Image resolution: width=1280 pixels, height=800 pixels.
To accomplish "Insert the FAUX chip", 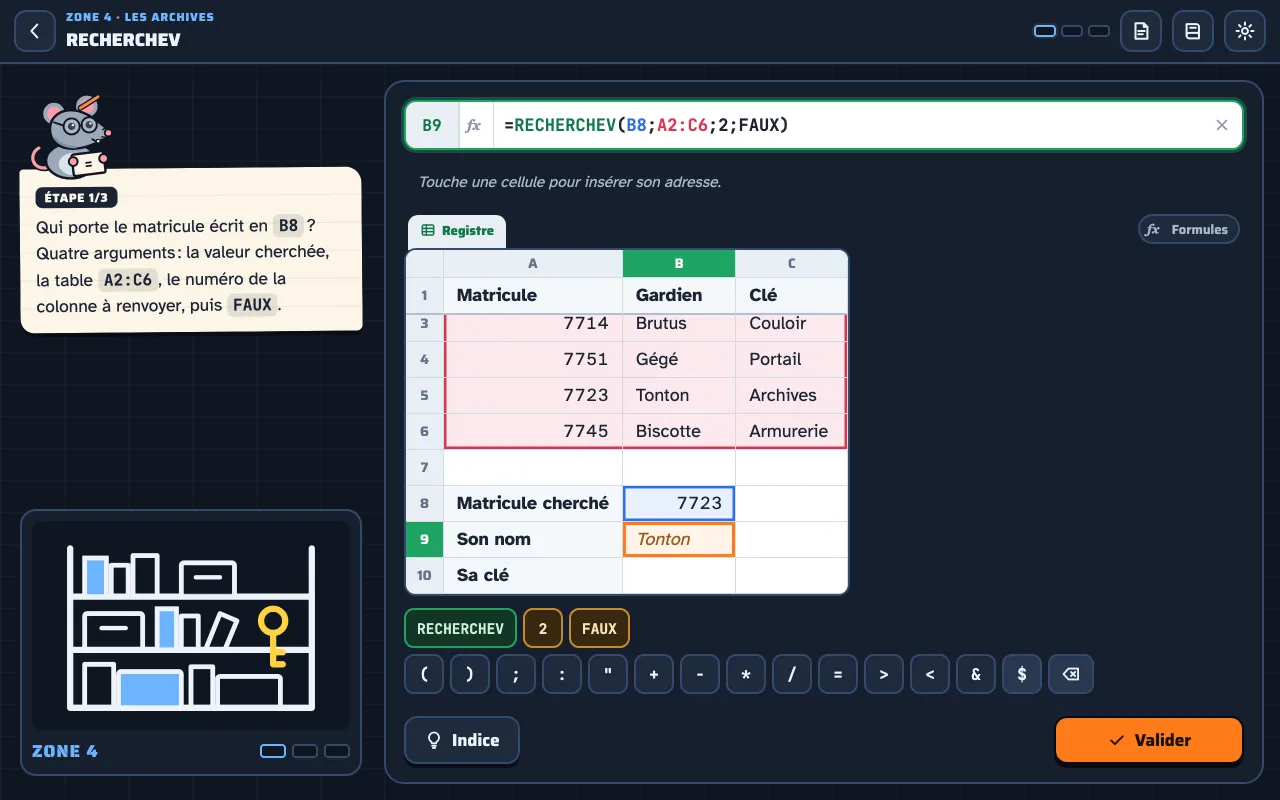I will (599, 629).
